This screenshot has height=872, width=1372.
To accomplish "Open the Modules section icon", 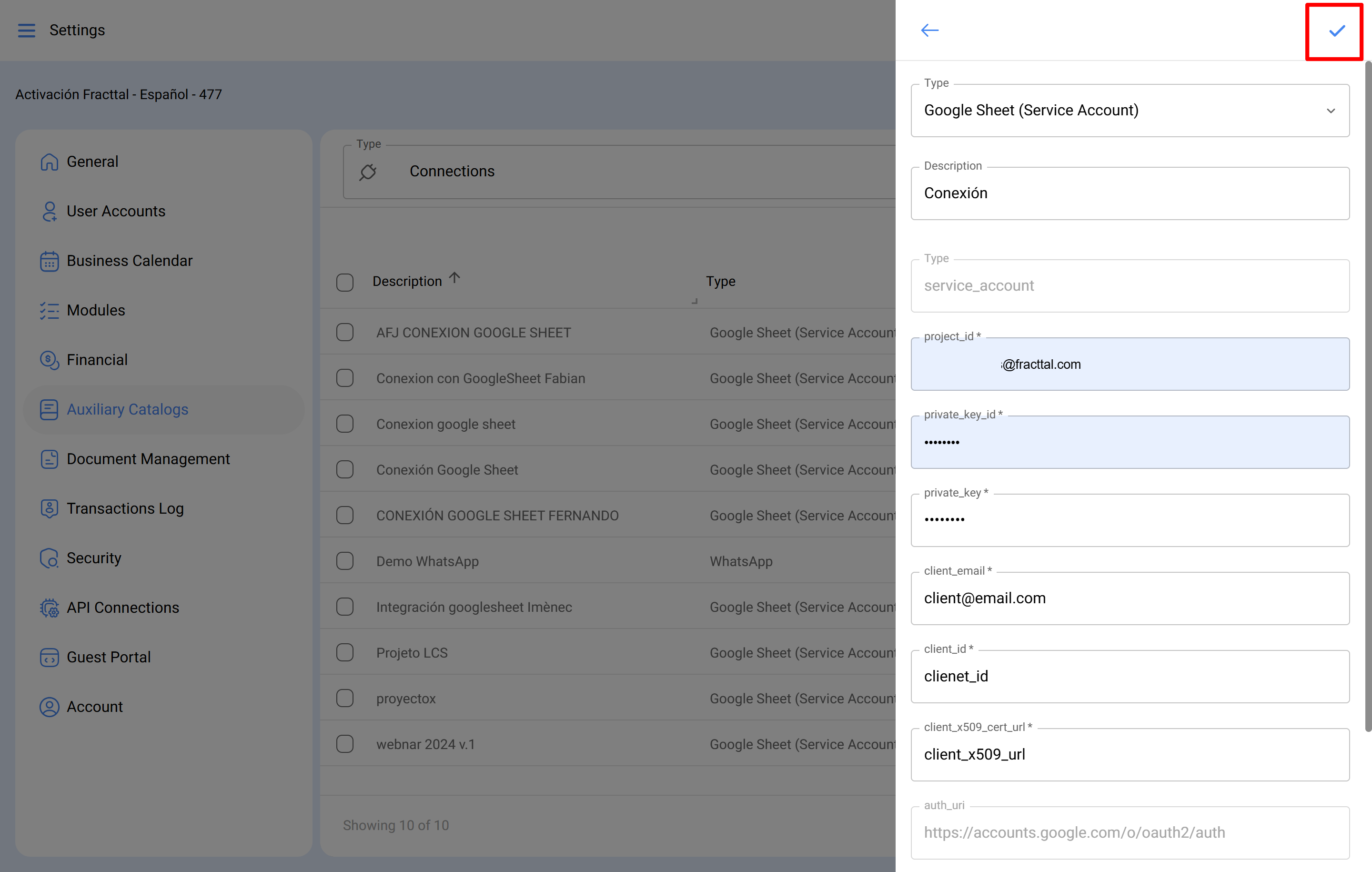I will coord(49,310).
